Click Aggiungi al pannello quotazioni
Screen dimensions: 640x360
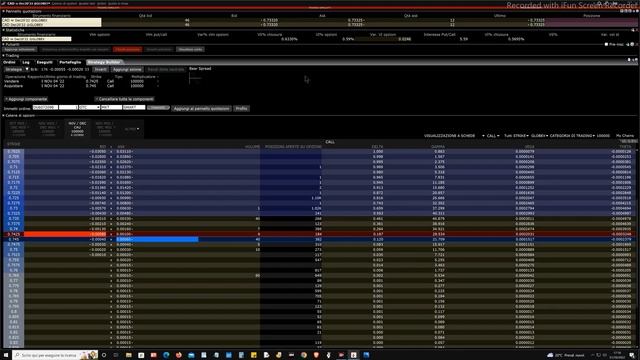(201, 109)
